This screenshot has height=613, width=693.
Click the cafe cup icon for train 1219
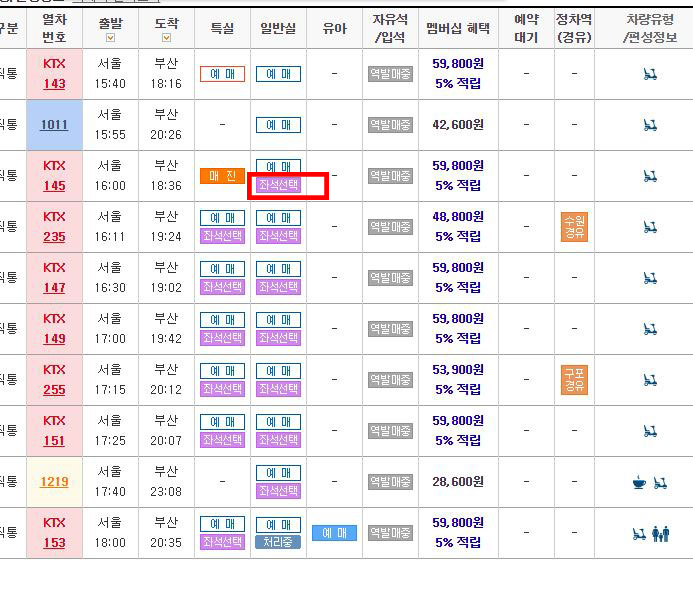[x=639, y=482]
